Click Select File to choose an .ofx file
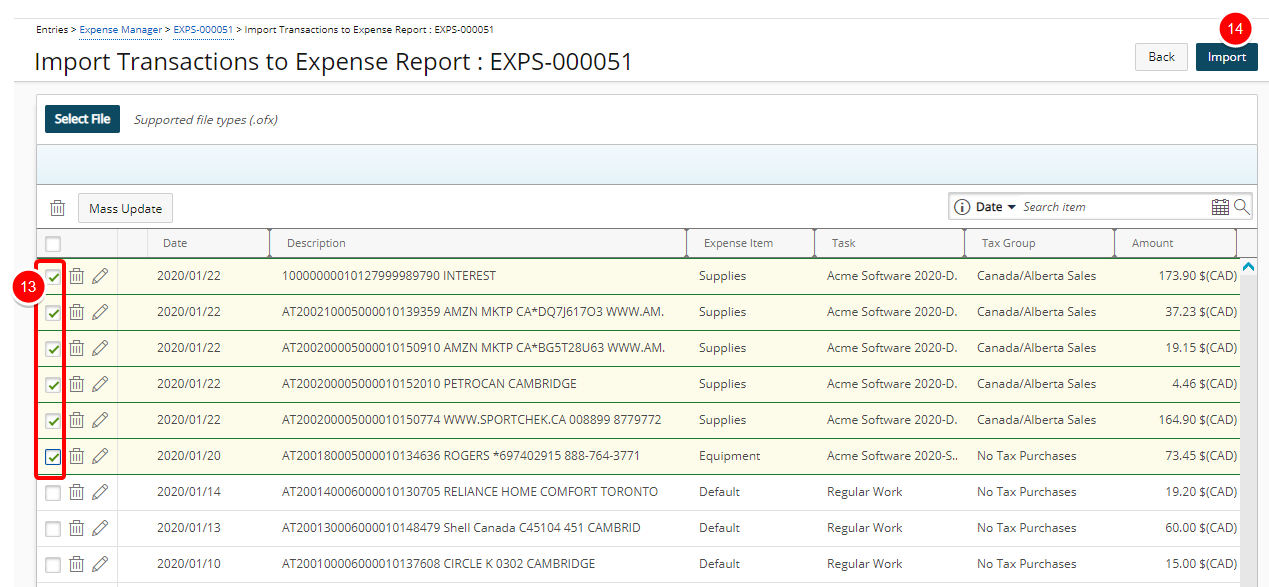Image resolution: width=1269 pixels, height=587 pixels. (x=82, y=119)
